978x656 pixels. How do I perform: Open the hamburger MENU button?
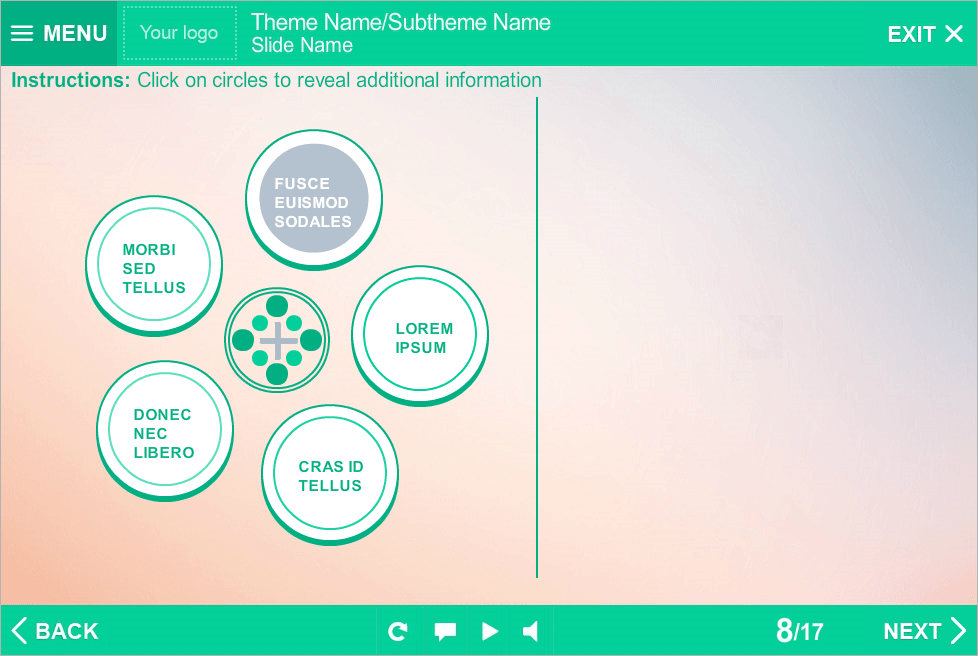[59, 33]
